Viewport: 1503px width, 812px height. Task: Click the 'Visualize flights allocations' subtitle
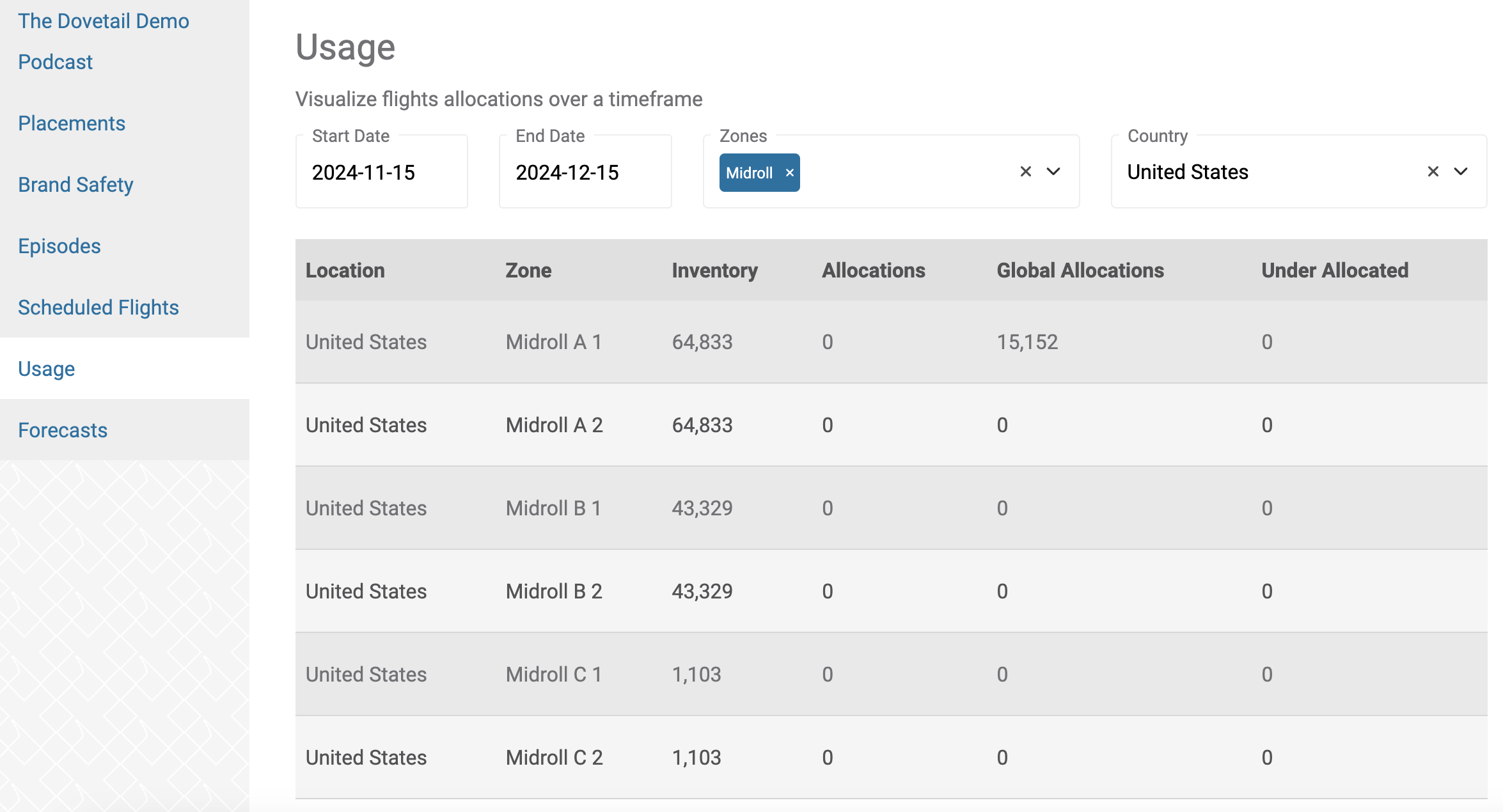pyautogui.click(x=499, y=99)
